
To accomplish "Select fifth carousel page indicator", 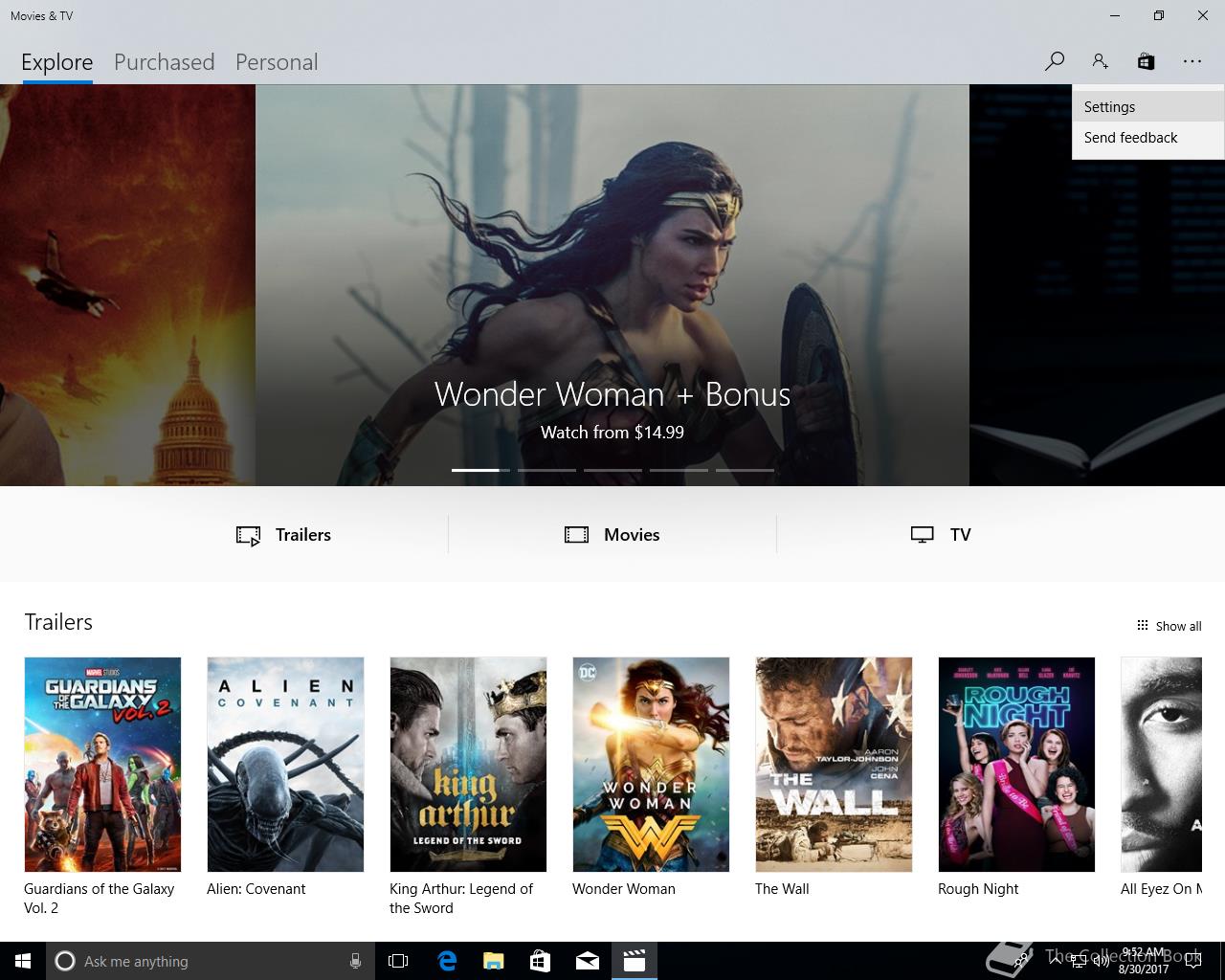I will (745, 470).
